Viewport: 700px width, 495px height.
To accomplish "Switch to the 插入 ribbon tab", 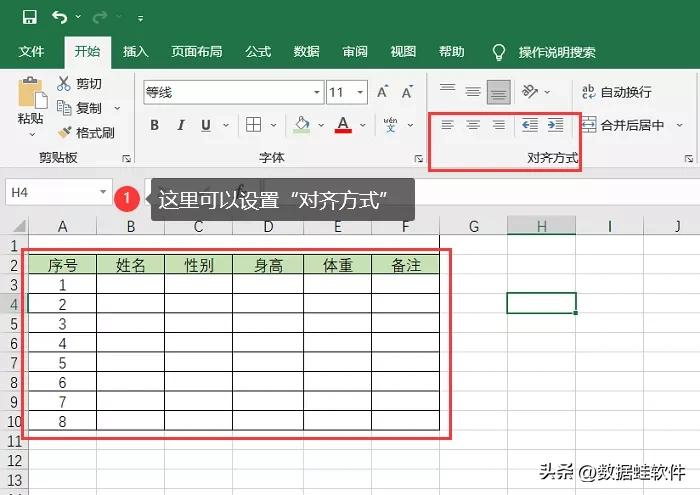I will tap(136, 52).
